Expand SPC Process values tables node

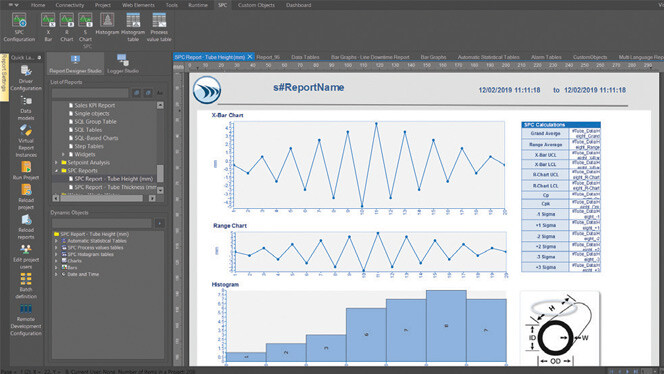click(x=56, y=247)
